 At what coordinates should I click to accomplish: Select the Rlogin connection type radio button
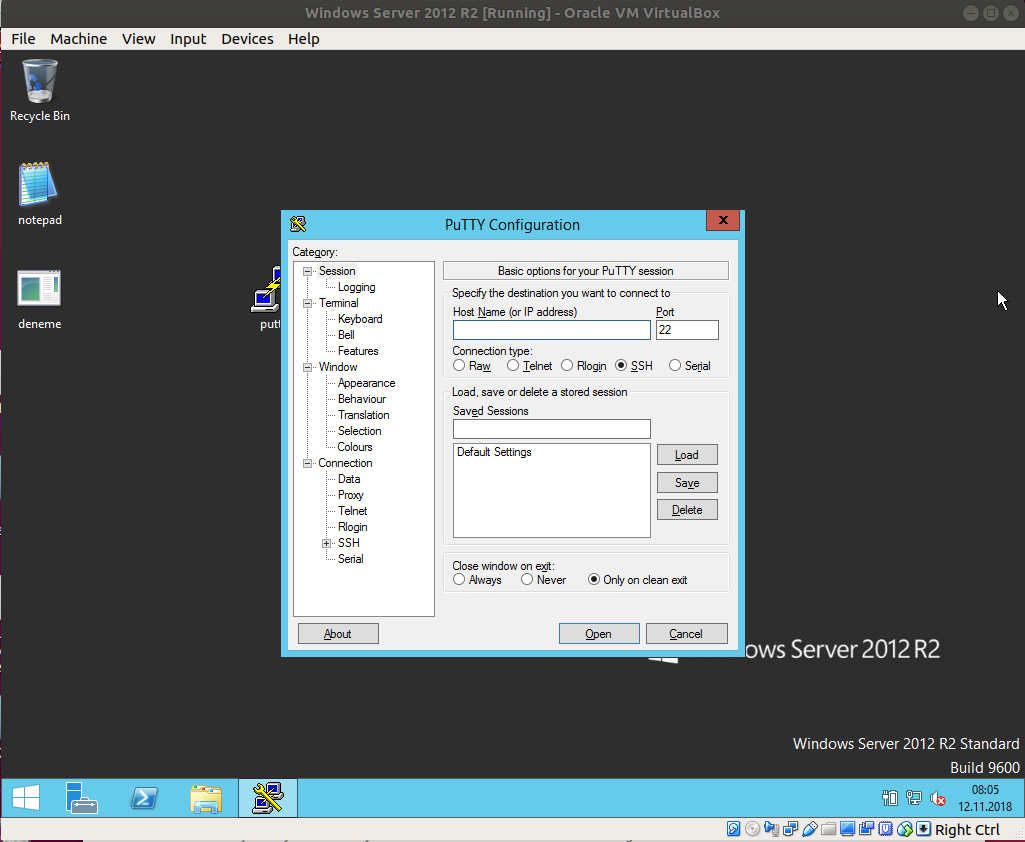[x=567, y=366]
